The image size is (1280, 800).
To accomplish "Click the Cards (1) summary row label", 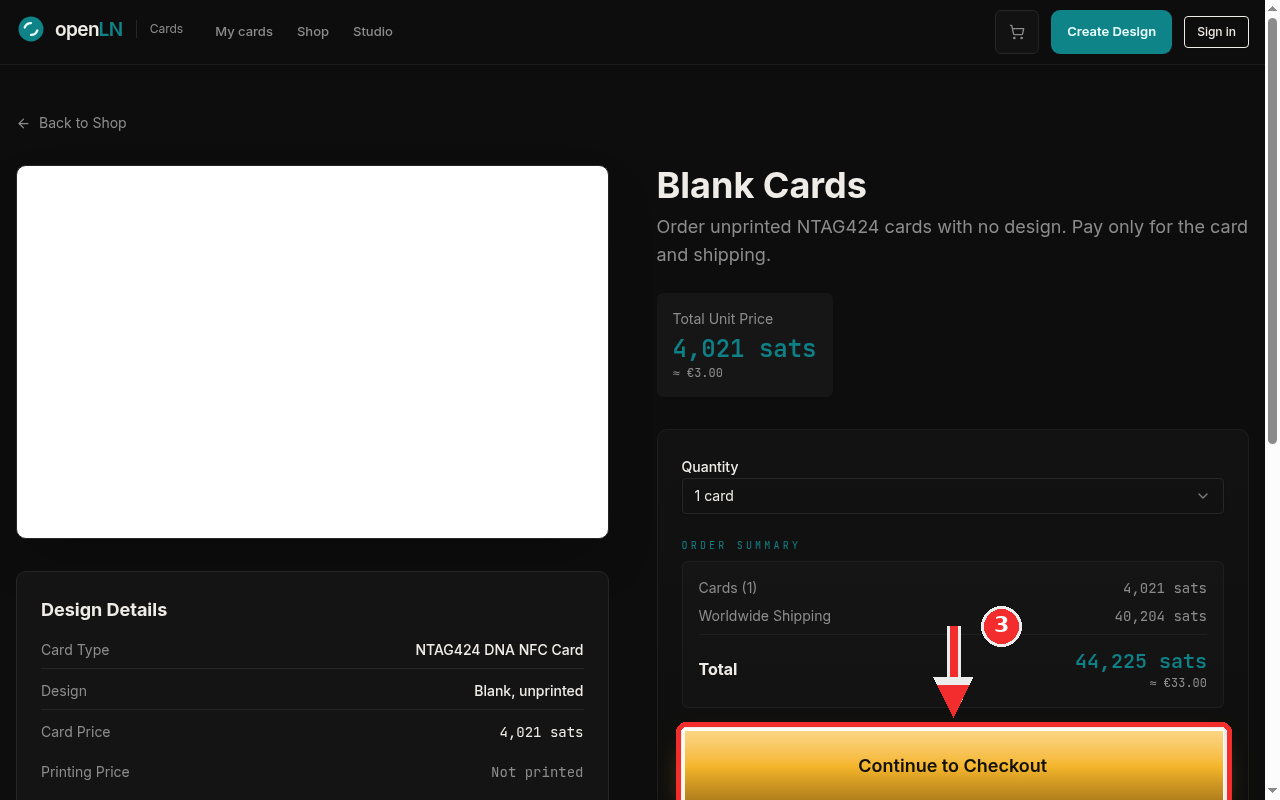I will pyautogui.click(x=728, y=588).
